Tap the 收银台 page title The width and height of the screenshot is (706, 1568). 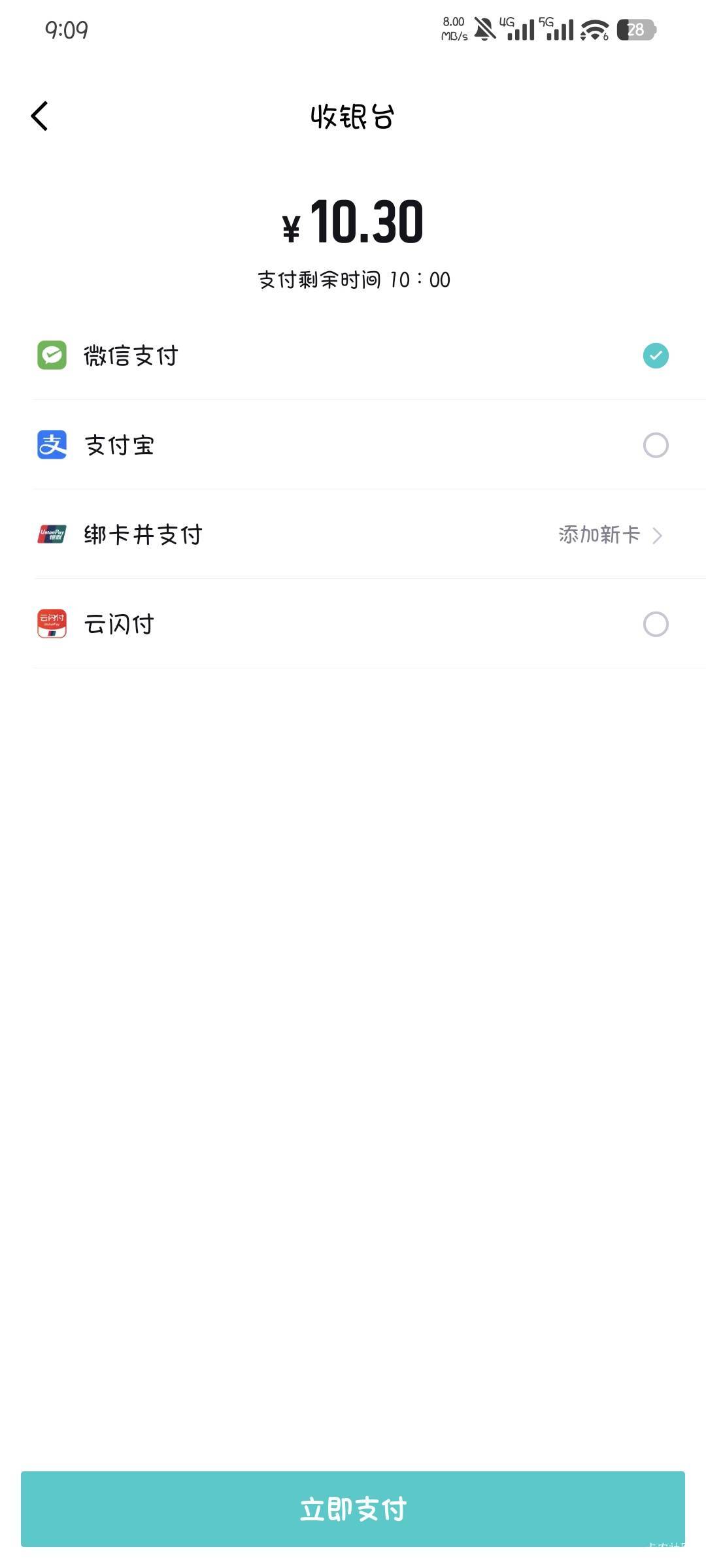[x=352, y=117]
